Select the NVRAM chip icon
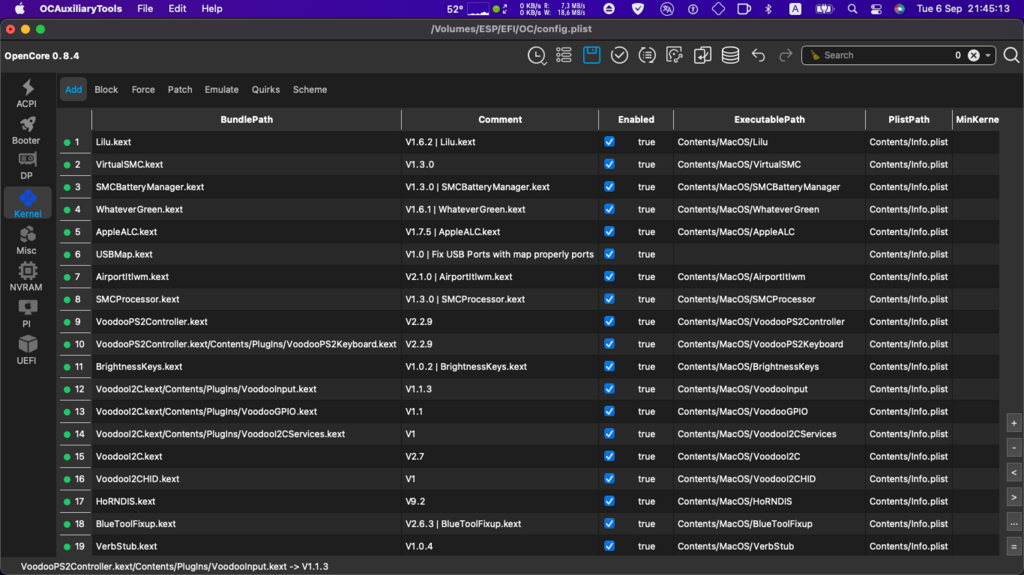 27,276
